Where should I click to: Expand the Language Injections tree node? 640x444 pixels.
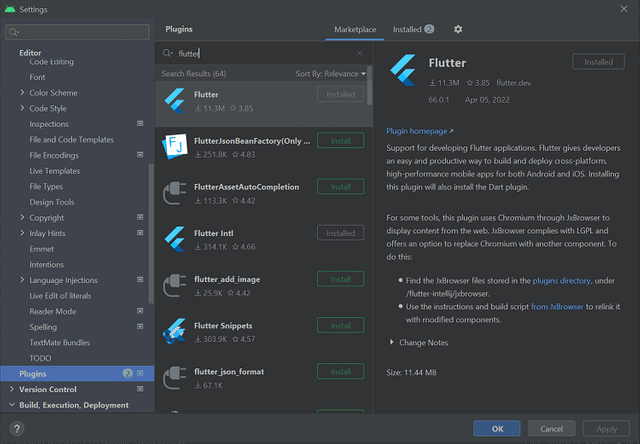click(x=22, y=280)
